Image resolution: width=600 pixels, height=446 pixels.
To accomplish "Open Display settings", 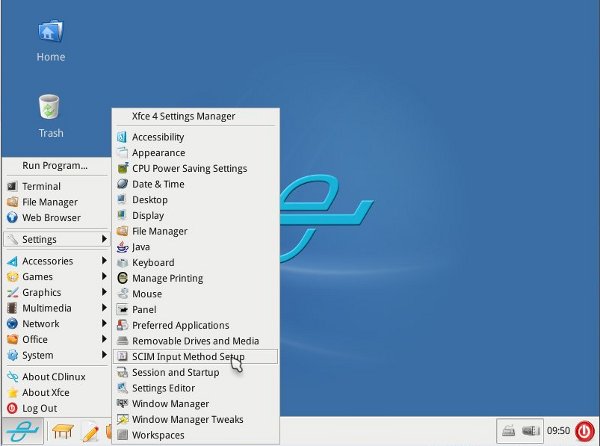I will click(x=196, y=215).
